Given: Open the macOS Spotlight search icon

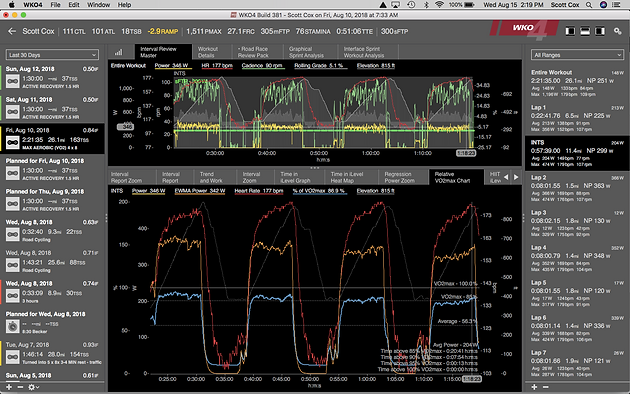Looking at the screenshot, I should [x=589, y=5].
